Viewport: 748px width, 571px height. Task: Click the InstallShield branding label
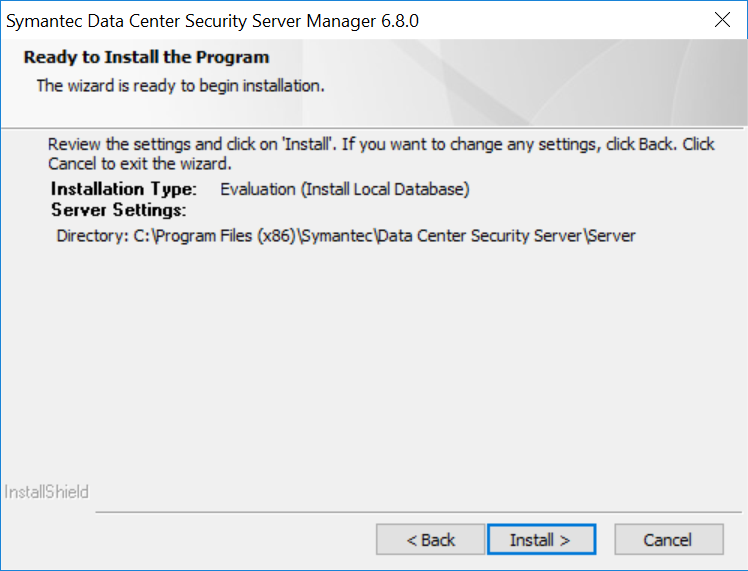tap(47, 492)
